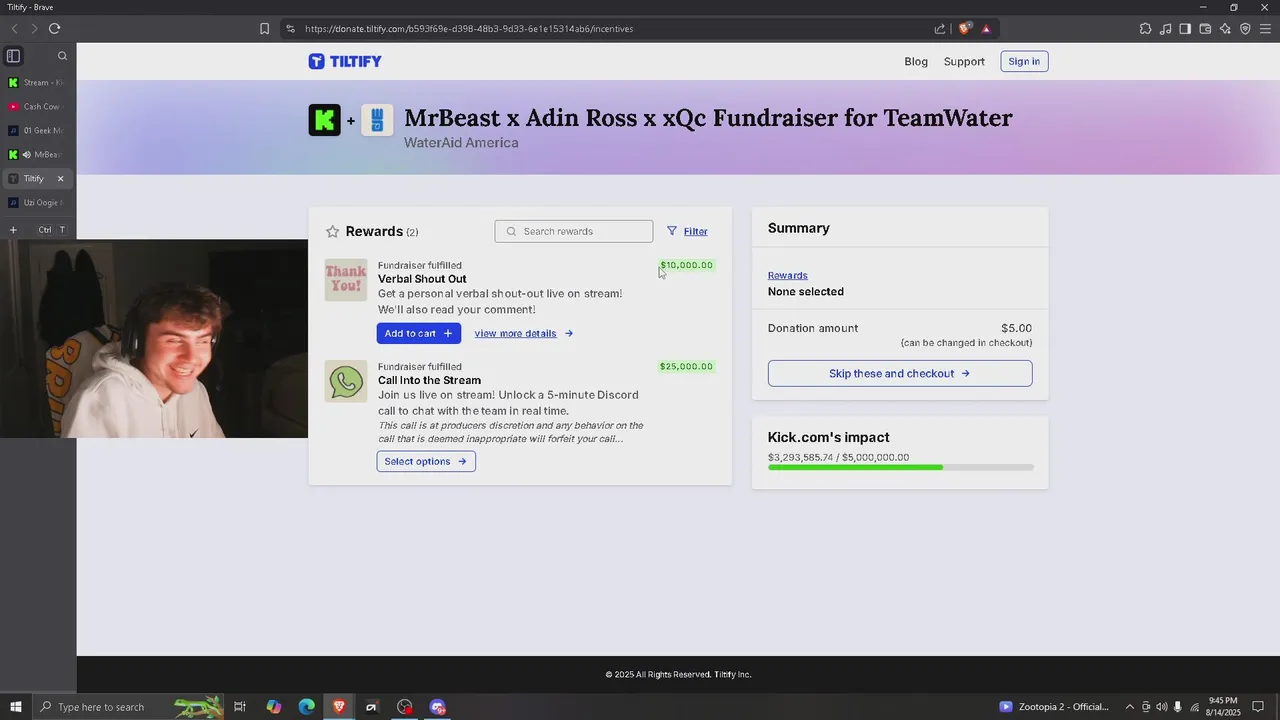Open the Brave hamburger main menu

click(1265, 29)
